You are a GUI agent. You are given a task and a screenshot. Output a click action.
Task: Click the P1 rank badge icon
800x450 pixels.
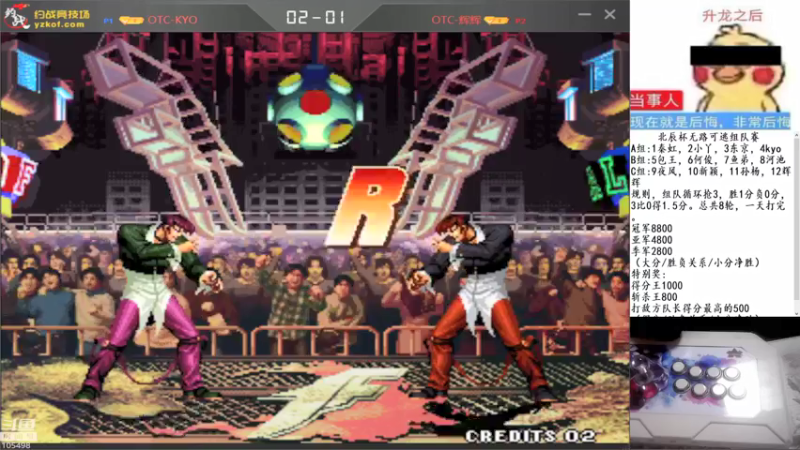(131, 20)
